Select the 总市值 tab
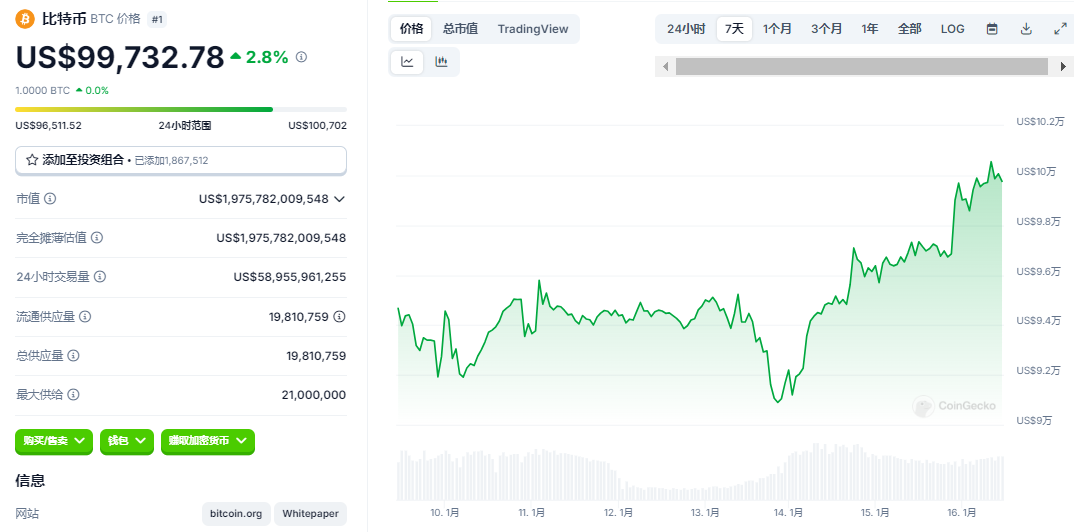 (461, 29)
